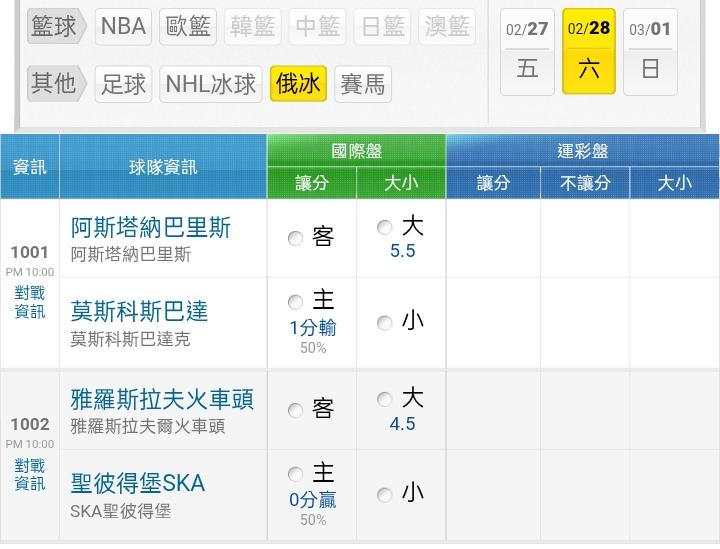This screenshot has height=549, width=720.
Task: Select 客 radio for game 1002
Action: pyautogui.click(x=295, y=410)
